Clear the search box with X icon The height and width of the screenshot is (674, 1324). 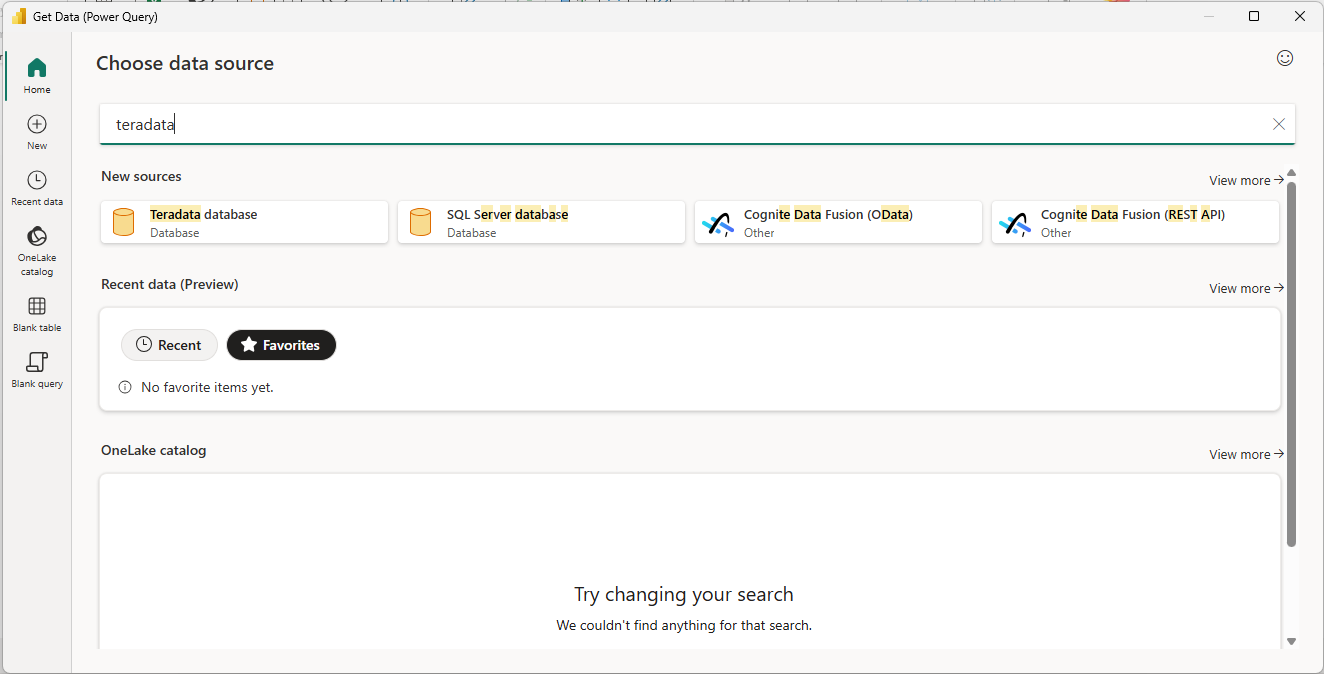point(1279,124)
